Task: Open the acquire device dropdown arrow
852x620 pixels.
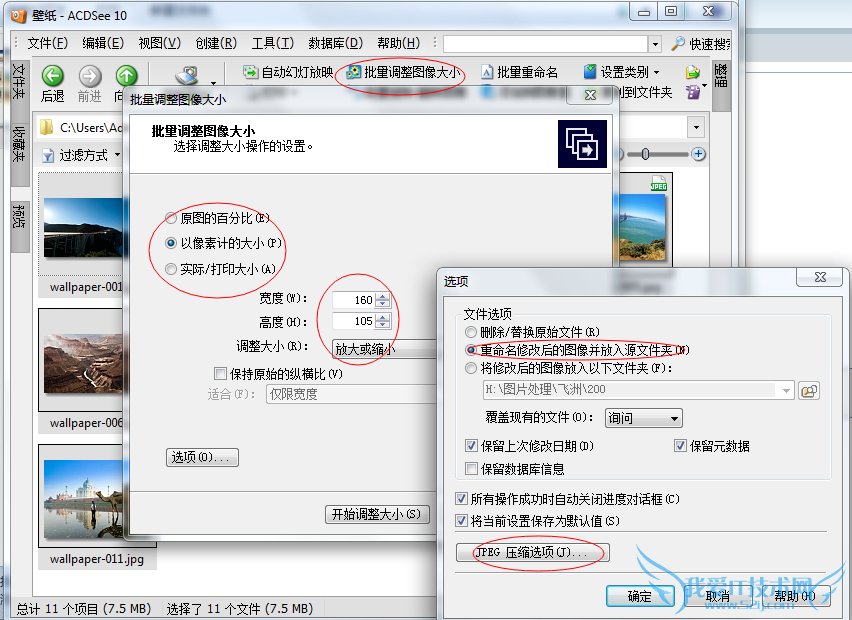Action: coord(214,83)
